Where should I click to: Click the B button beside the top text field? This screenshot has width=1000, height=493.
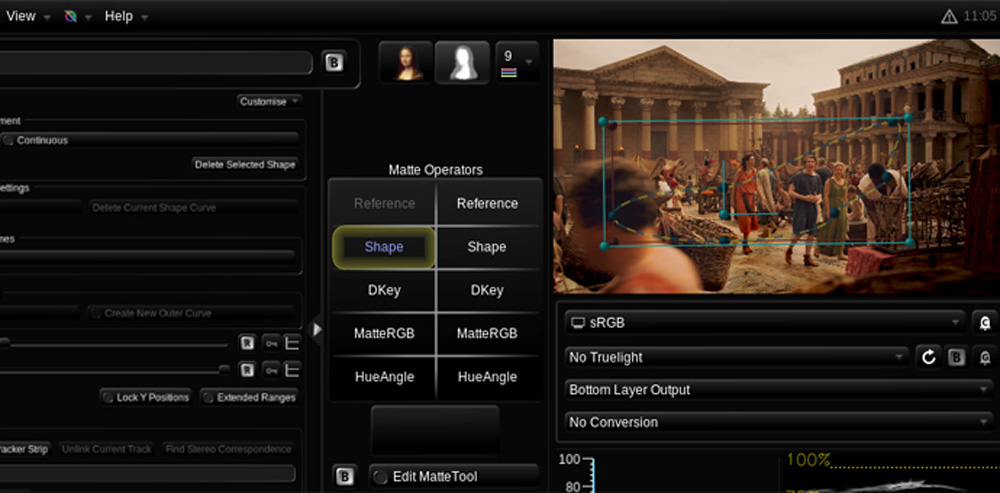pyautogui.click(x=334, y=62)
